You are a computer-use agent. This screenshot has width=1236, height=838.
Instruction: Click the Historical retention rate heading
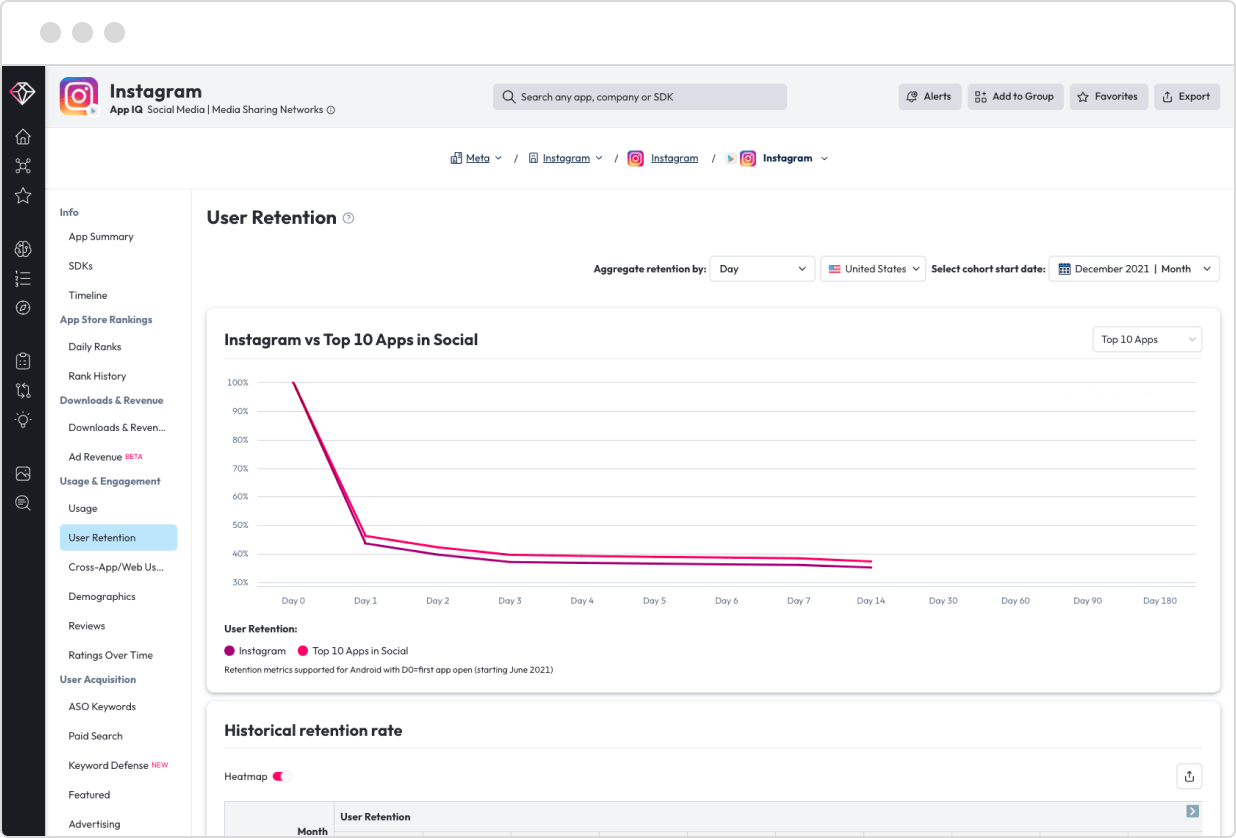click(313, 731)
